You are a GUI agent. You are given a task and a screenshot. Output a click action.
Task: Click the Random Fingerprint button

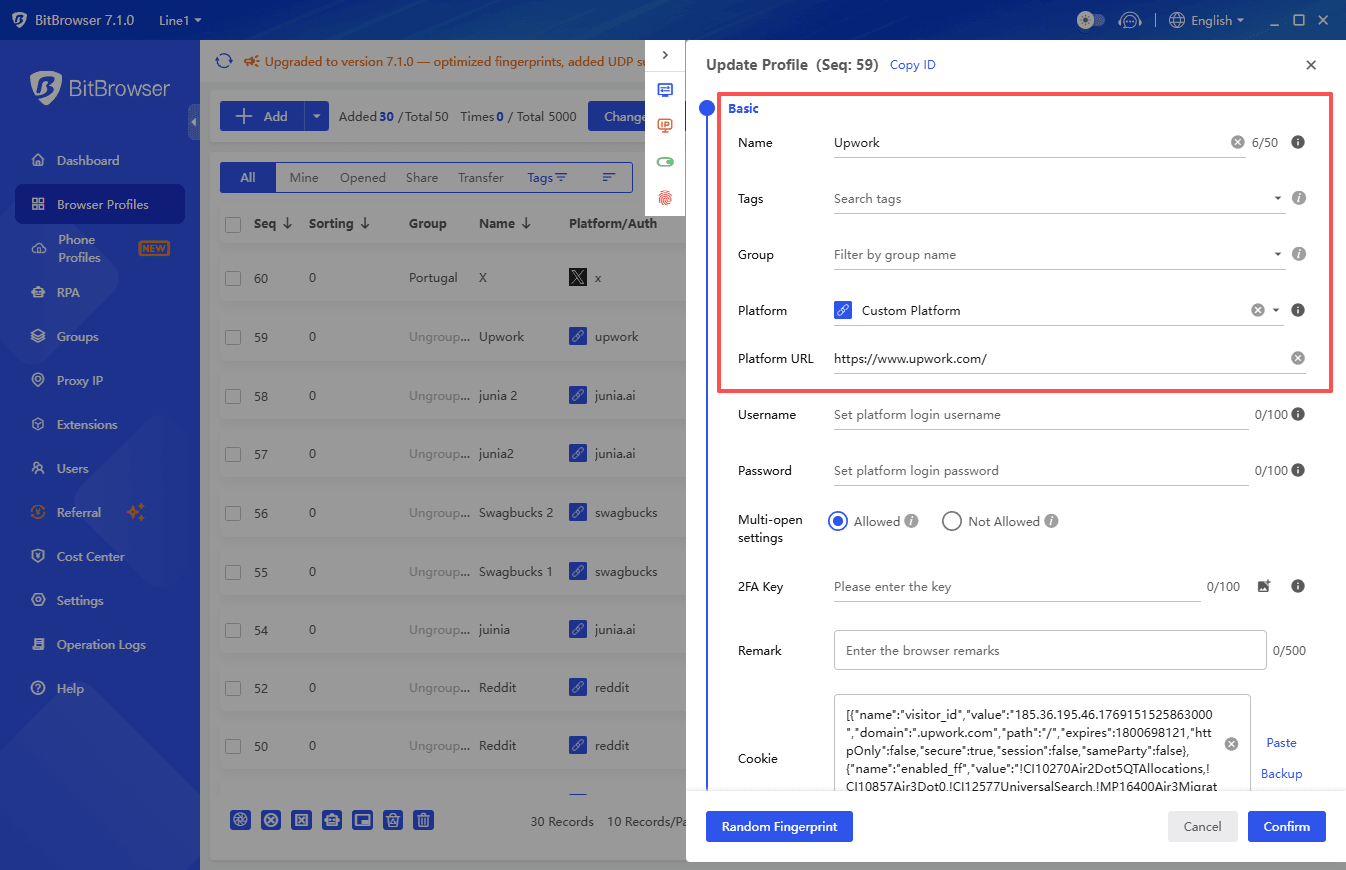click(x=779, y=827)
